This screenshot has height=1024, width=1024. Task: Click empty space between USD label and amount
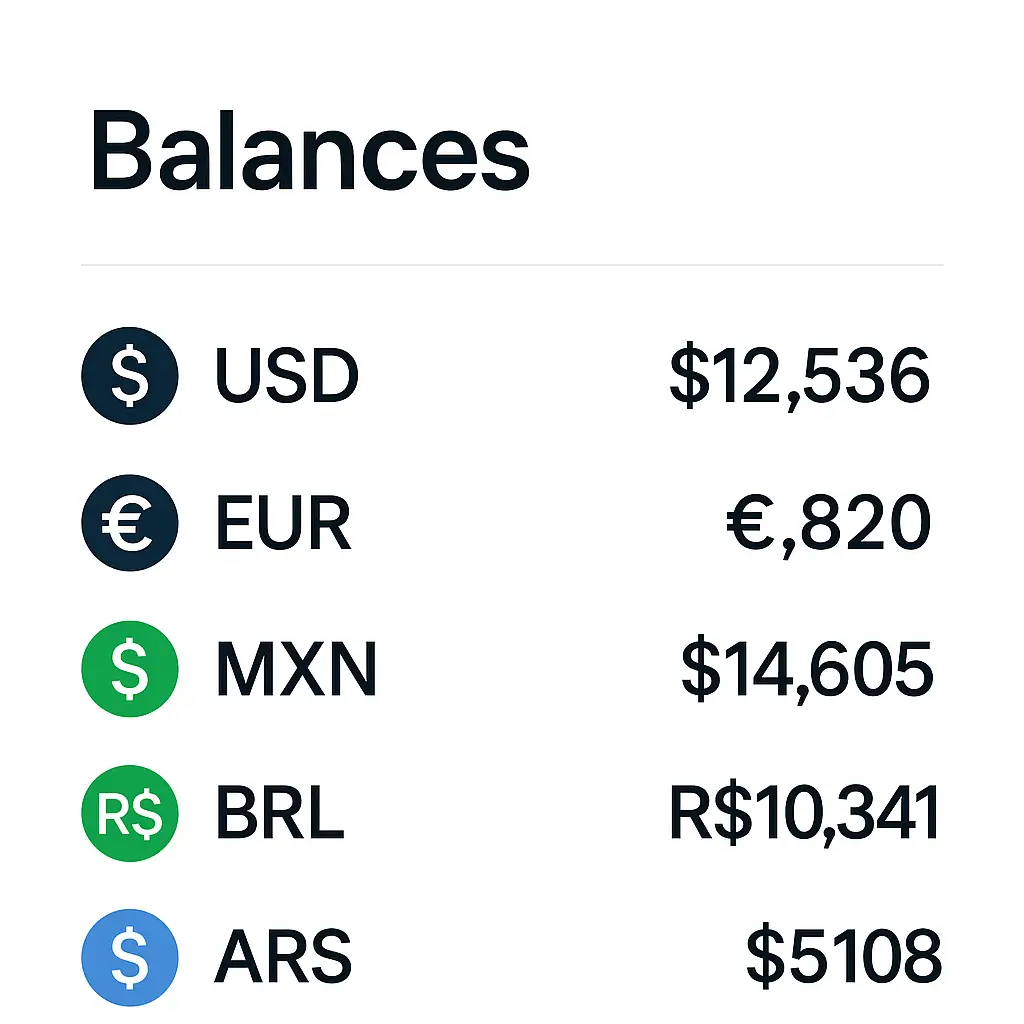(x=510, y=377)
